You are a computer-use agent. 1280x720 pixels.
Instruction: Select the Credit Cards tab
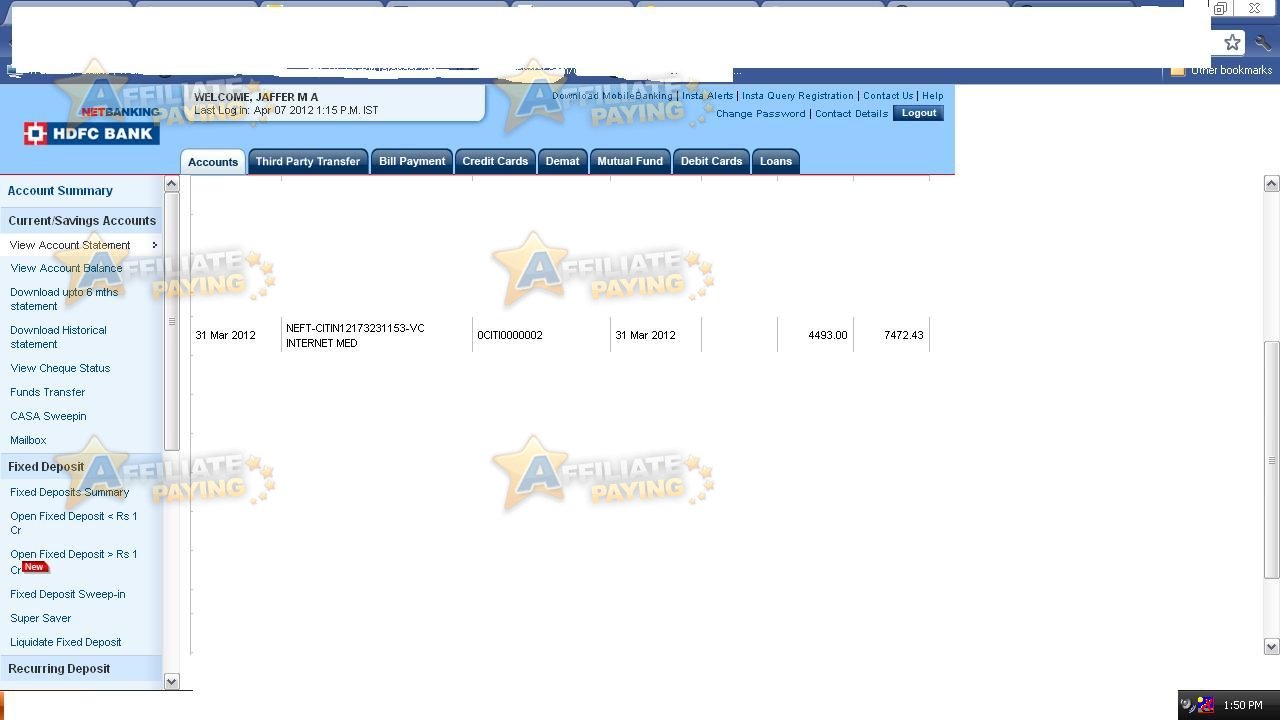495,161
